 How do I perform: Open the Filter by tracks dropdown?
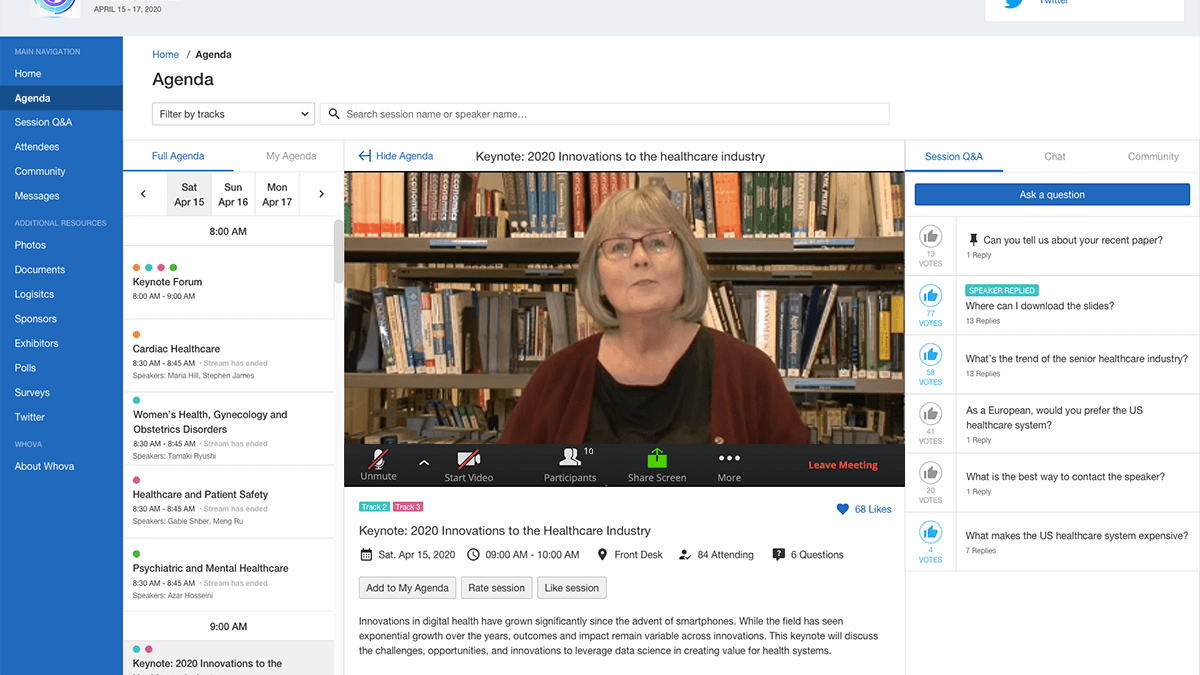[234, 114]
